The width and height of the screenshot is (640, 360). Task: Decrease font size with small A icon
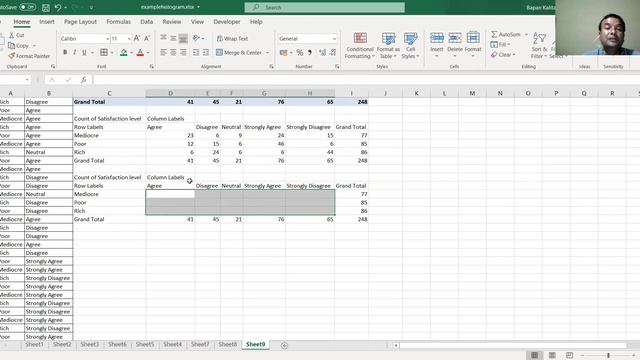coord(147,38)
